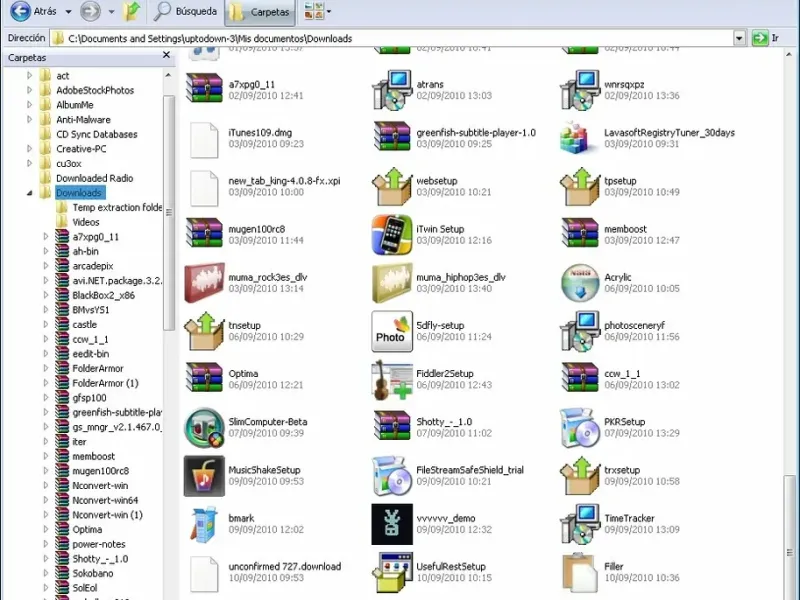Select MusicShakeSetup icon
The width and height of the screenshot is (800, 600).
click(x=204, y=476)
